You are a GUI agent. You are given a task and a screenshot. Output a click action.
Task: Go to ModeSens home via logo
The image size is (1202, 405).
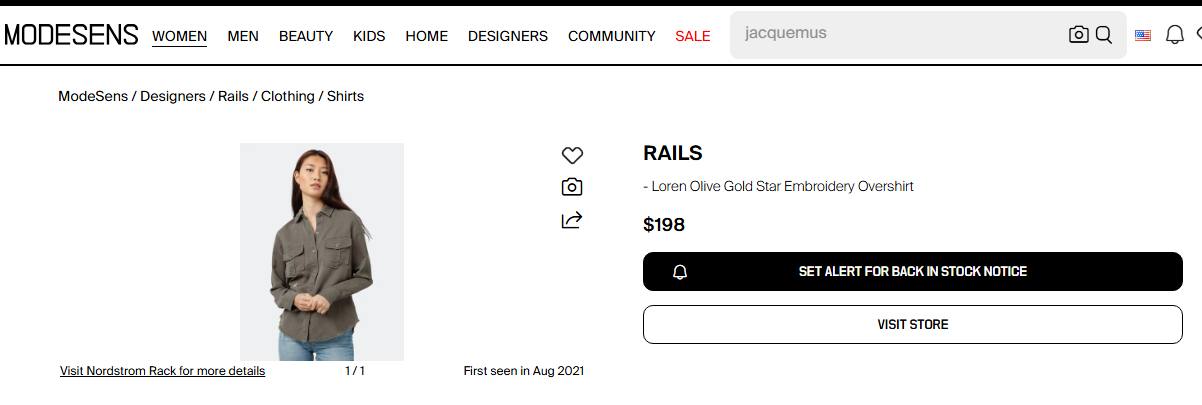tap(71, 35)
